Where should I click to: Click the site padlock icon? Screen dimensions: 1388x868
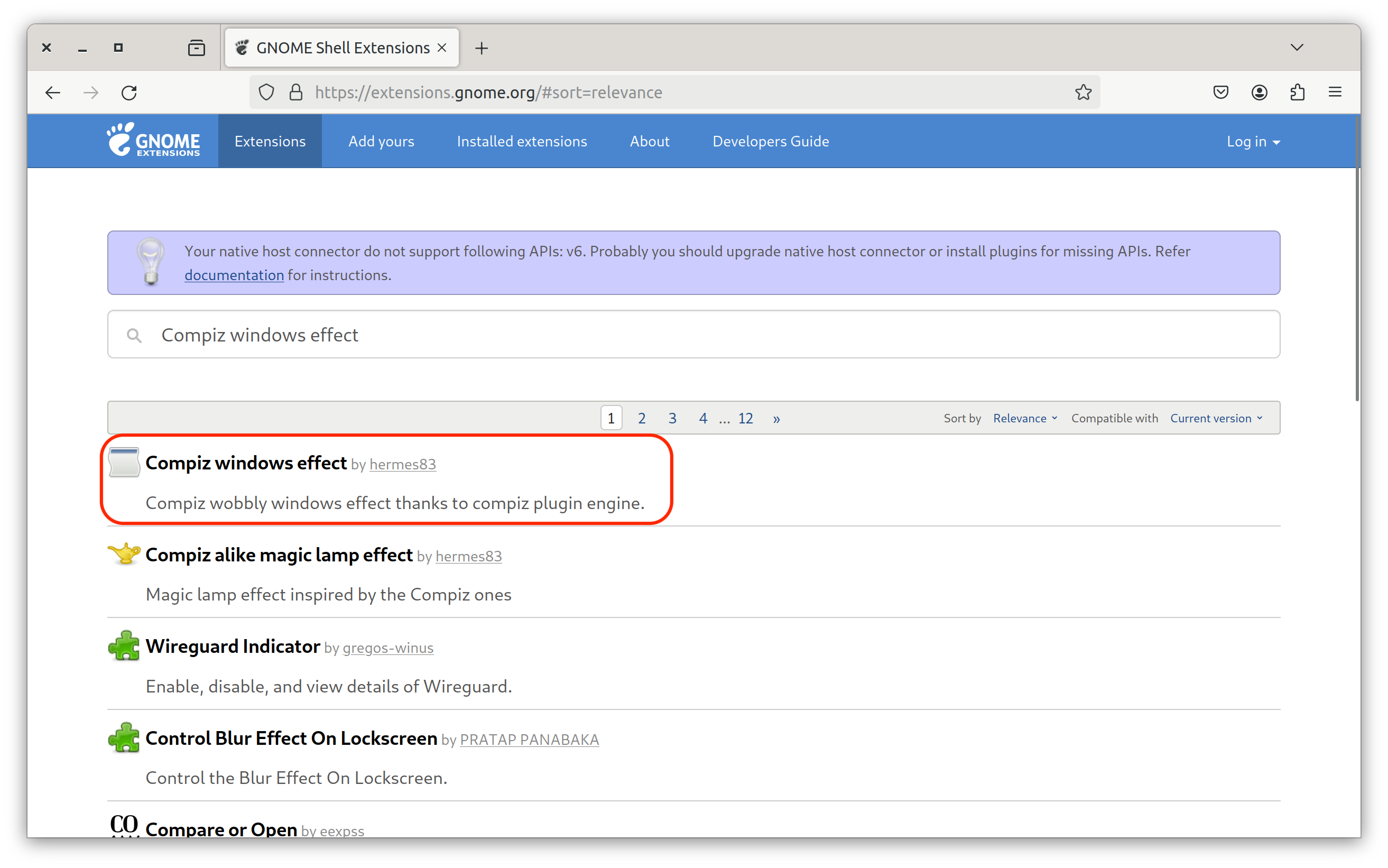(x=295, y=93)
